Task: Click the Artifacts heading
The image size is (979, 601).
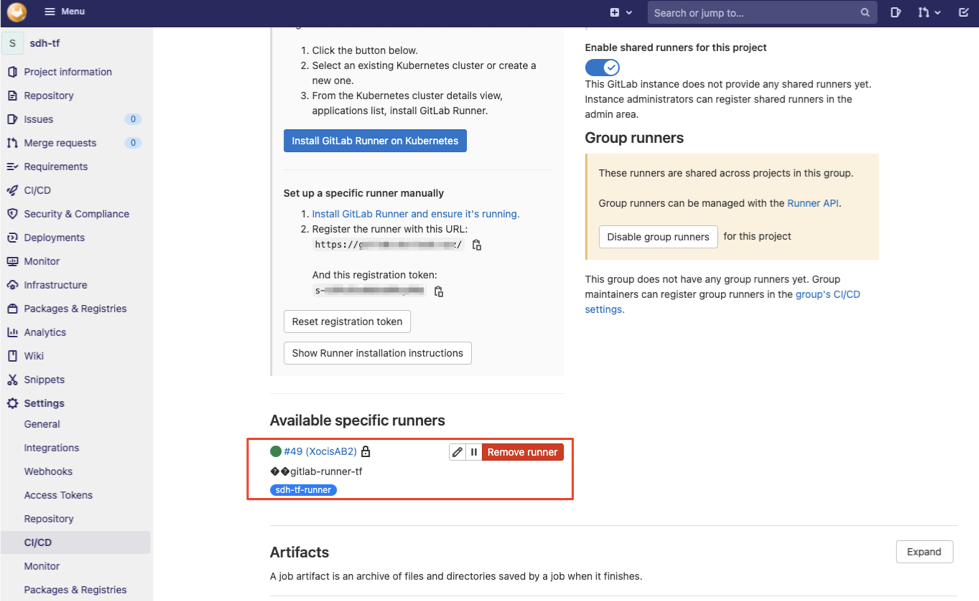Action: pyautogui.click(x=299, y=552)
